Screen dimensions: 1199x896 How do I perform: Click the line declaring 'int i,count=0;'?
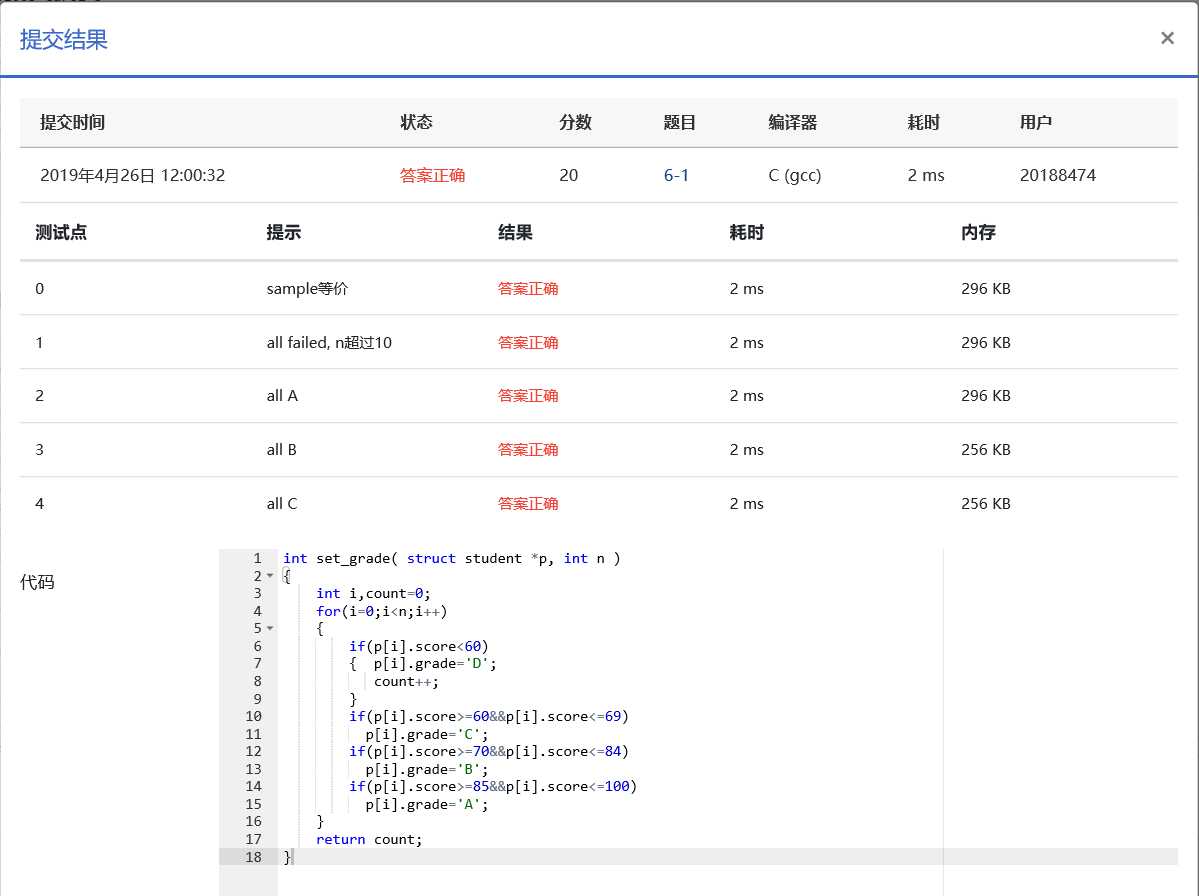(373, 594)
